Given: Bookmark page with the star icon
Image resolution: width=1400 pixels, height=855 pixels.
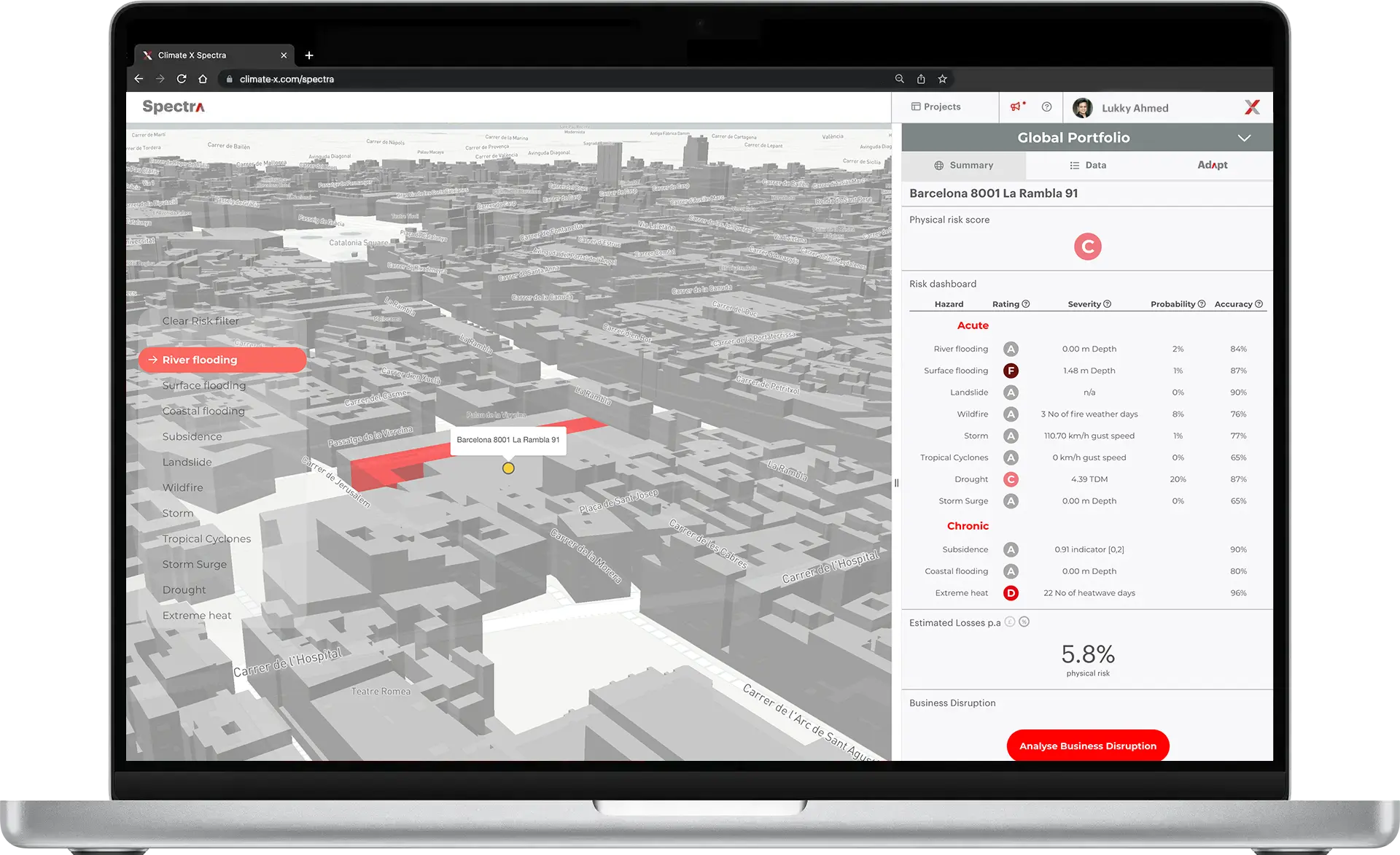Looking at the screenshot, I should pos(942,79).
